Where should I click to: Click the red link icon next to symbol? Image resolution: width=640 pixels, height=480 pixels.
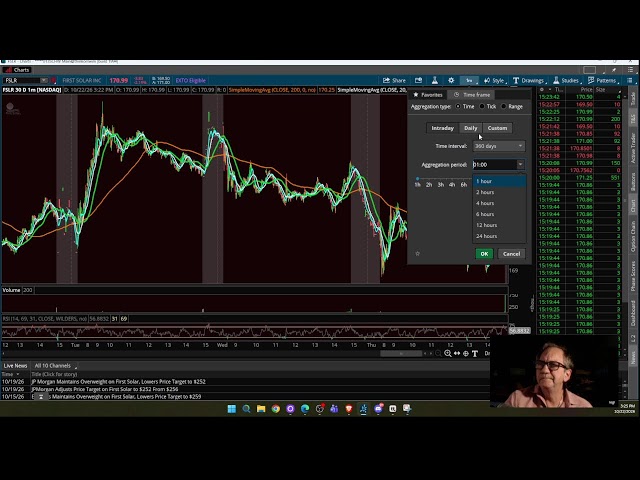tap(53, 80)
